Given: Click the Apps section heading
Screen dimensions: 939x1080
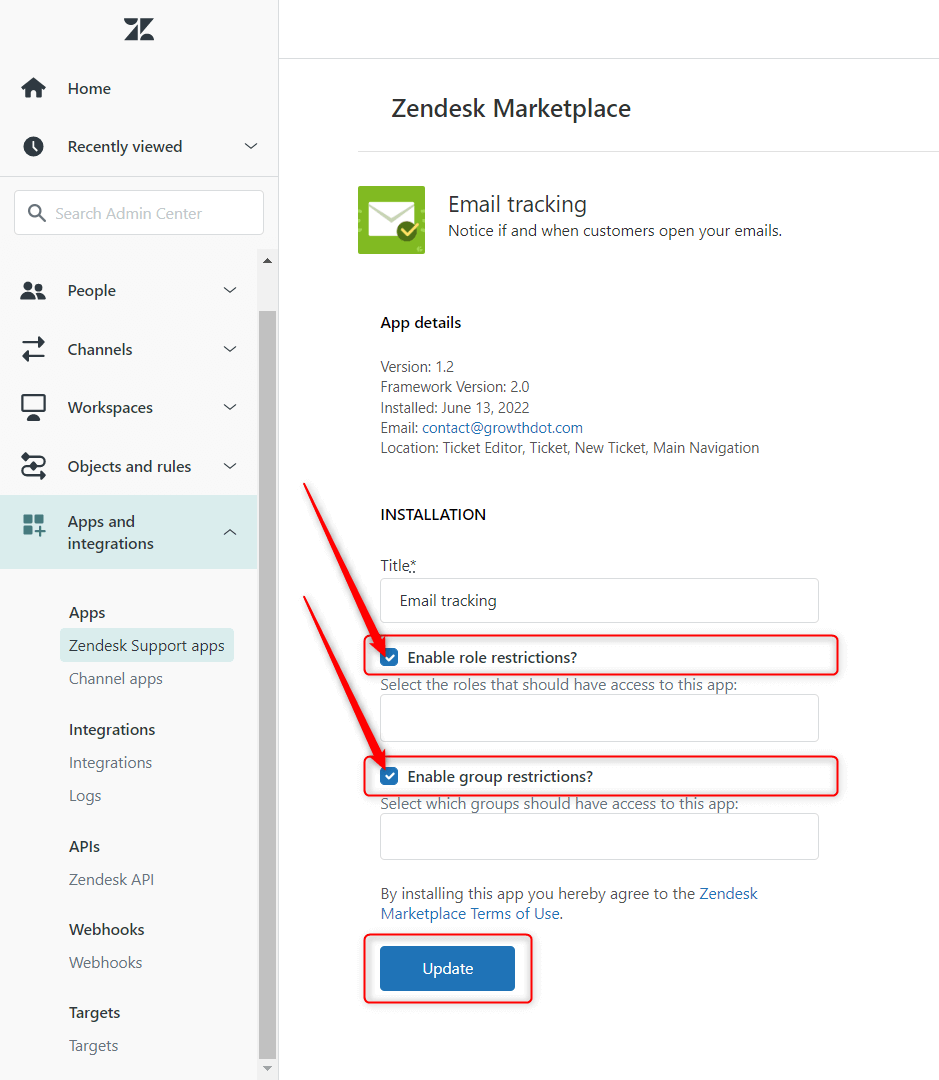Looking at the screenshot, I should click(x=87, y=613).
